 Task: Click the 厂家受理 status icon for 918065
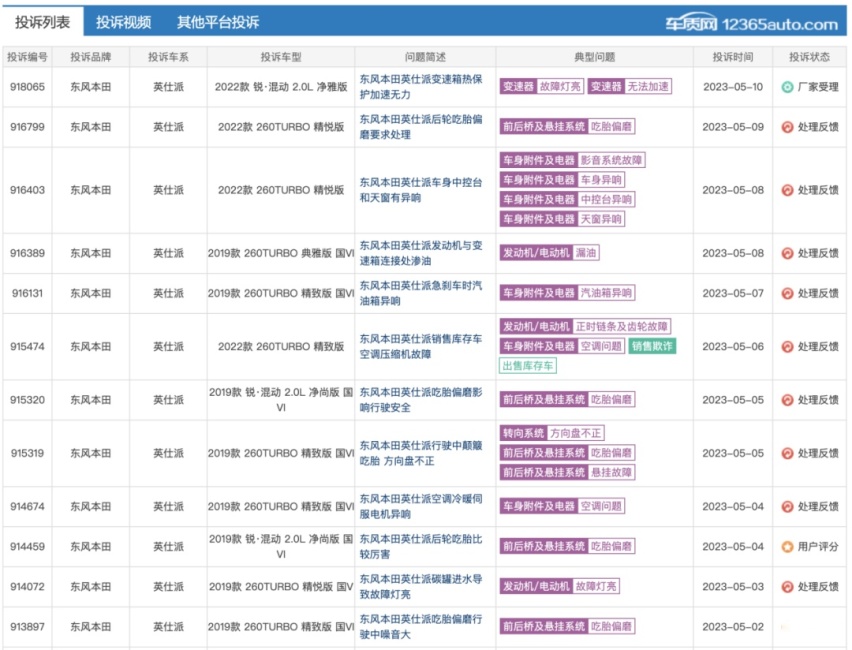tap(787, 87)
